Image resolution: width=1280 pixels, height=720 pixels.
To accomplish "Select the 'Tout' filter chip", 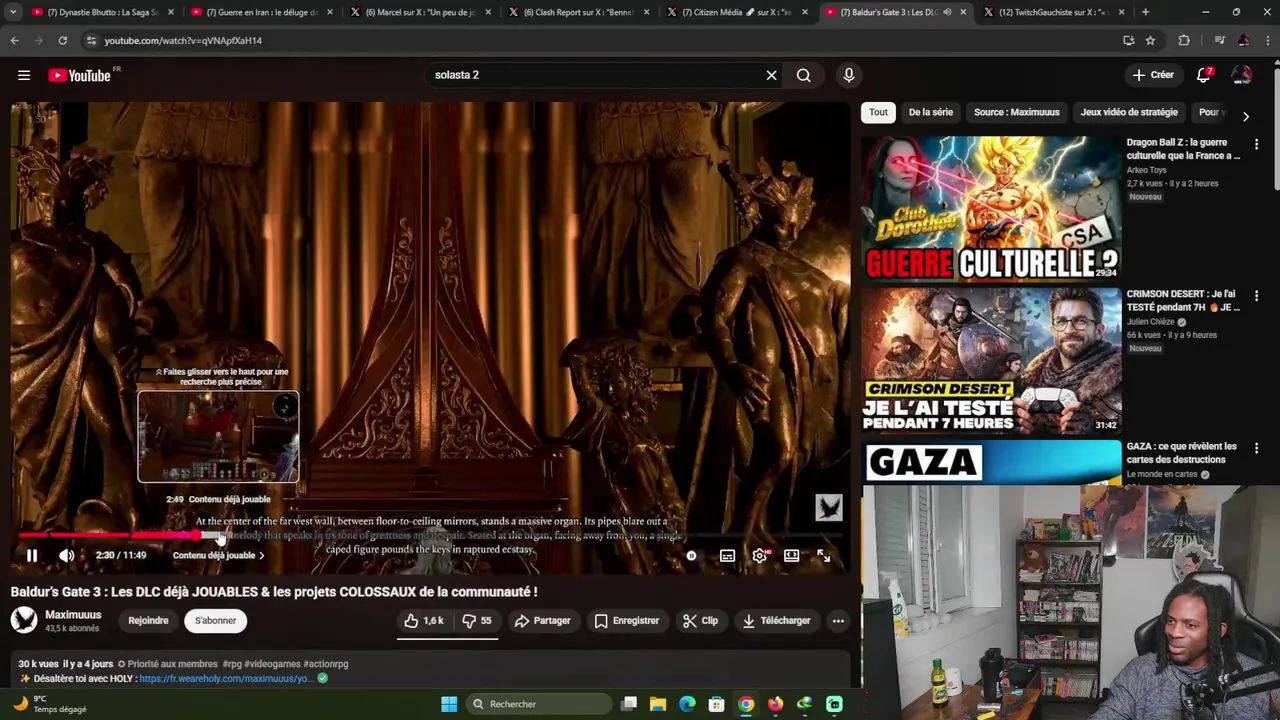I will (x=878, y=112).
